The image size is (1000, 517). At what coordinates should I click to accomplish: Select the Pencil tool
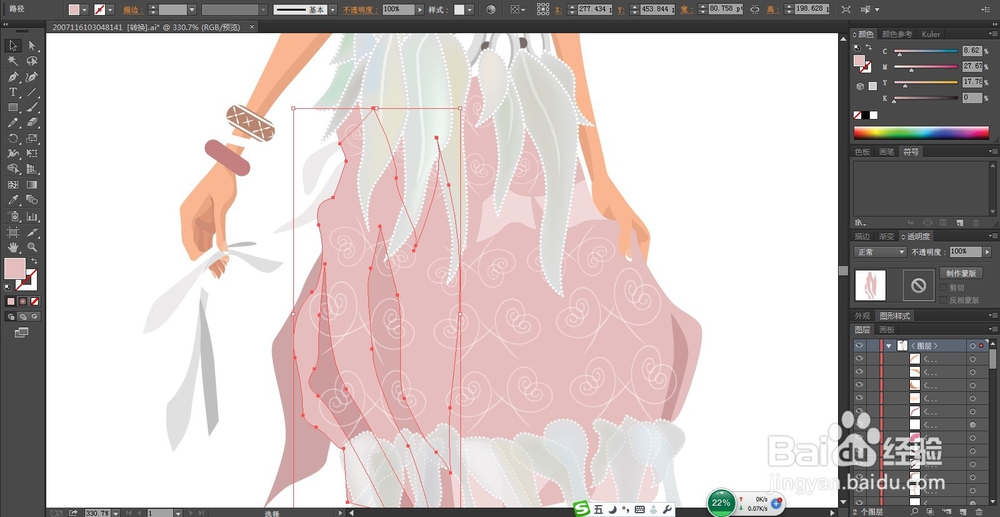point(13,123)
